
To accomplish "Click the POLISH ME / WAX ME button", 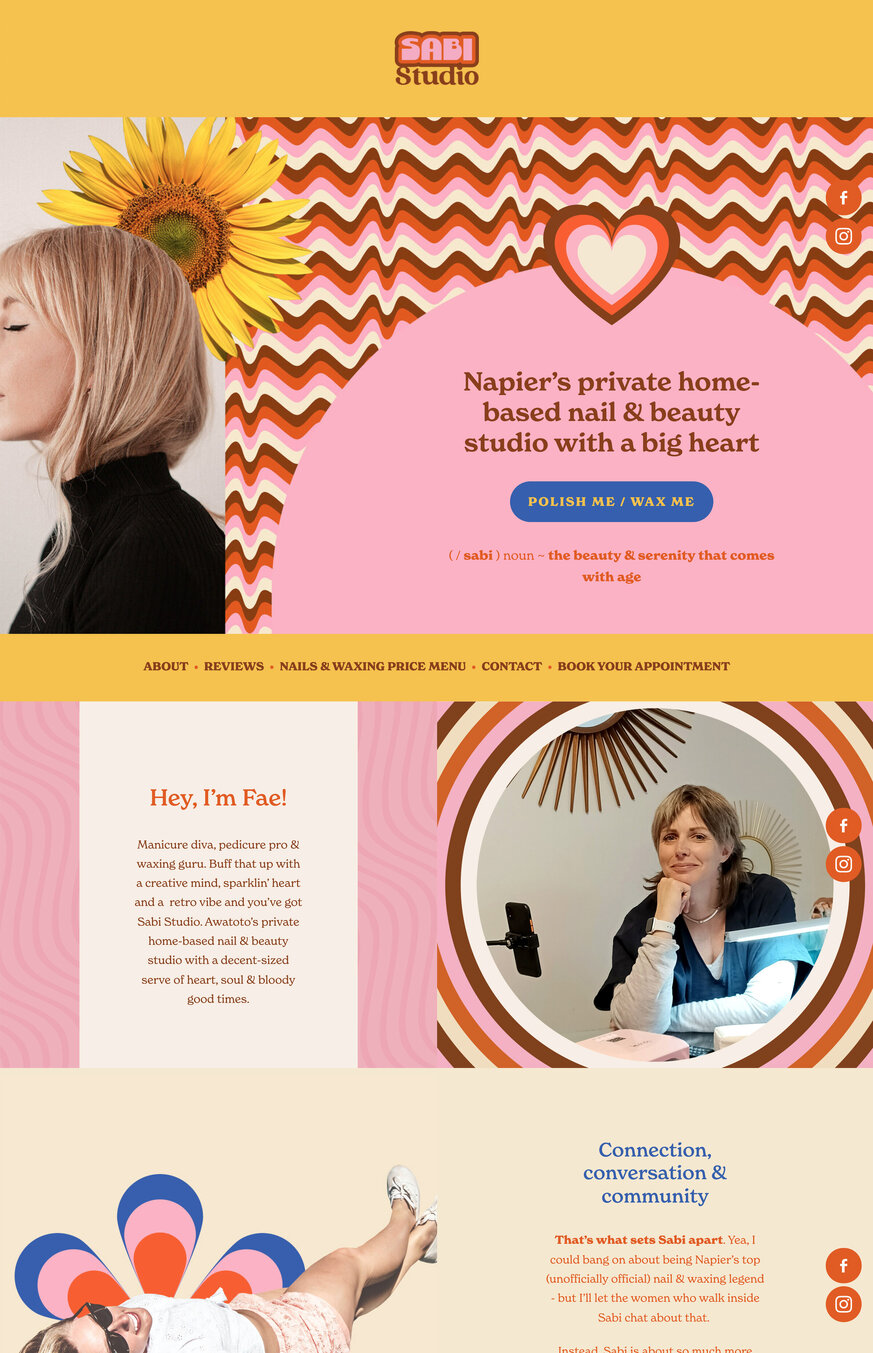I will 611,501.
